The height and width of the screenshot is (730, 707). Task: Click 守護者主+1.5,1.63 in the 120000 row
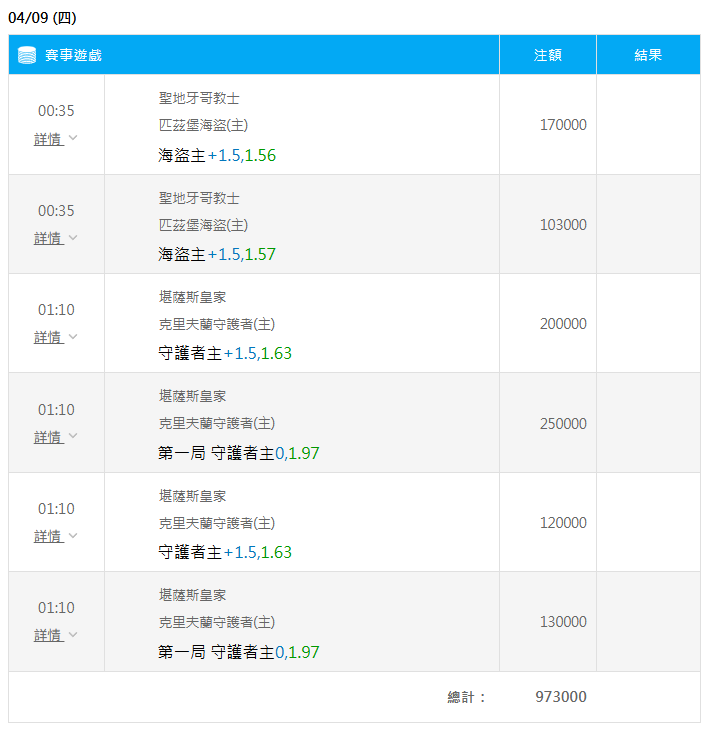coord(225,552)
